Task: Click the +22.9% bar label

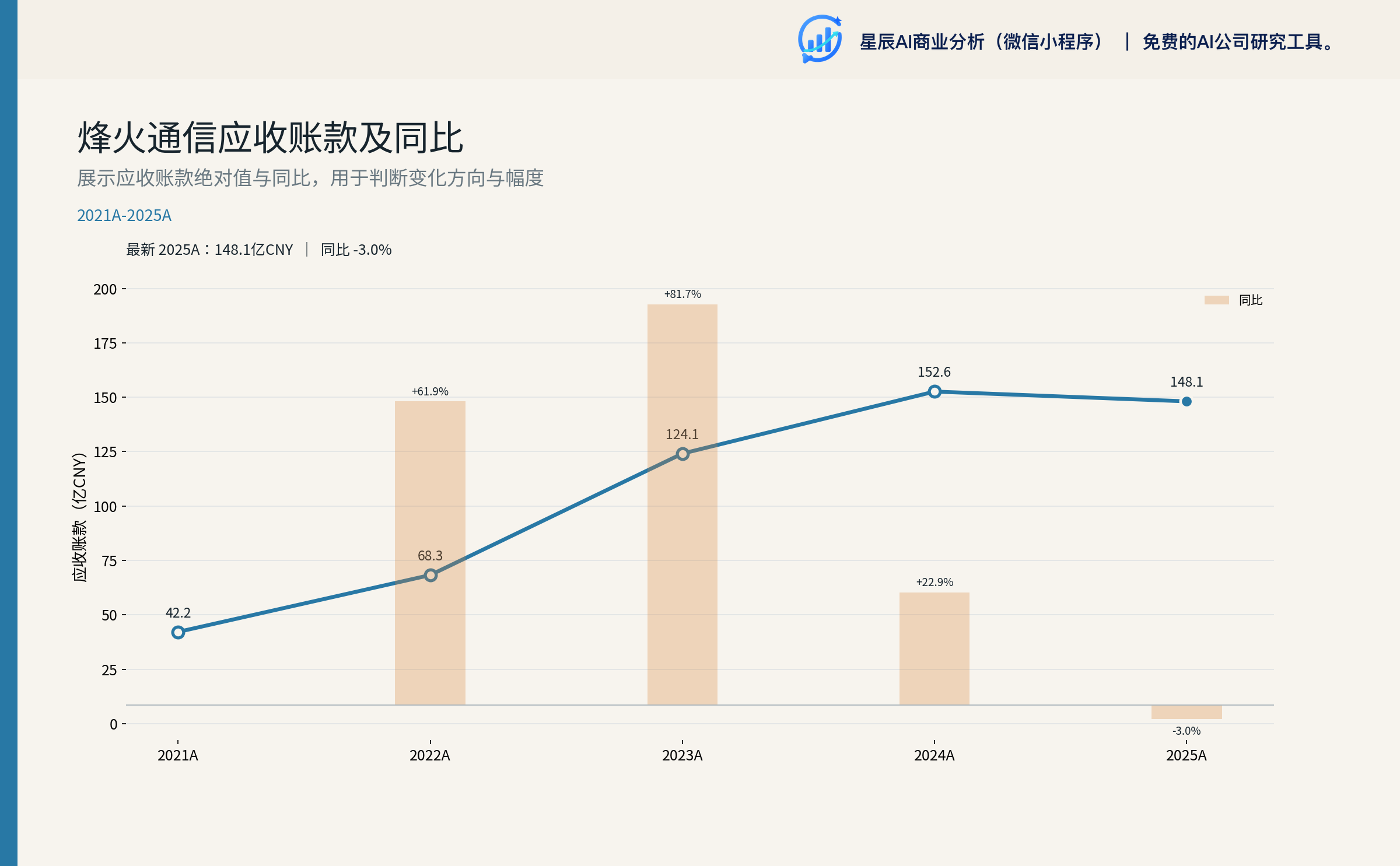Action: 935,582
